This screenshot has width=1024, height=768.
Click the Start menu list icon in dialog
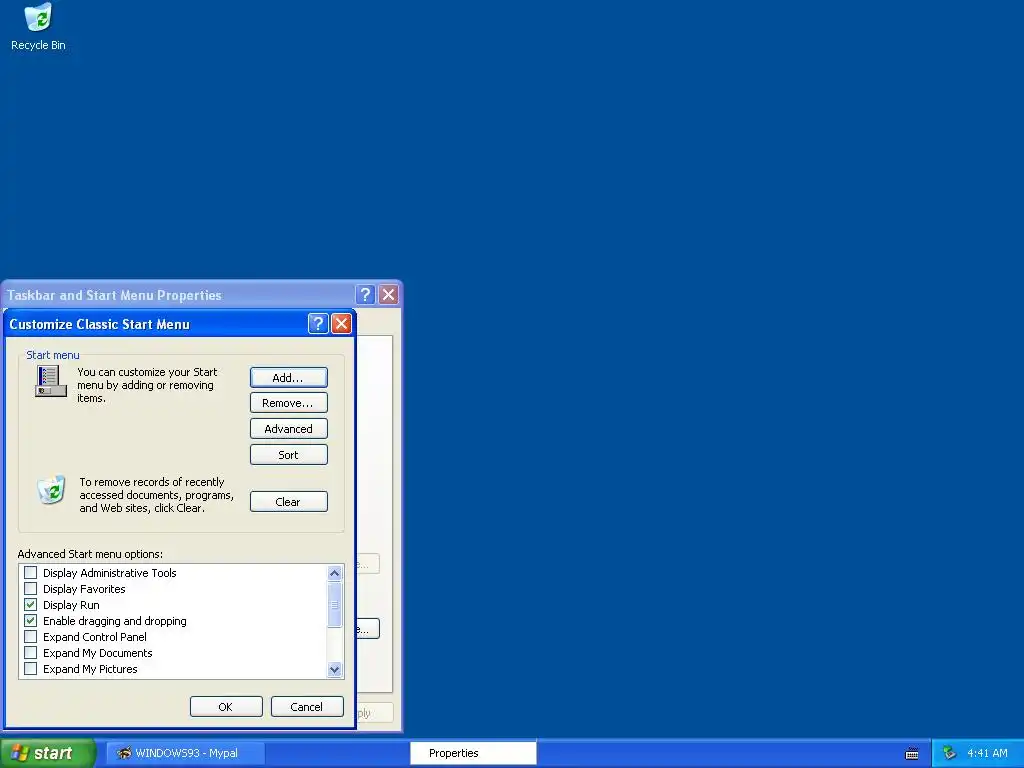coord(50,381)
